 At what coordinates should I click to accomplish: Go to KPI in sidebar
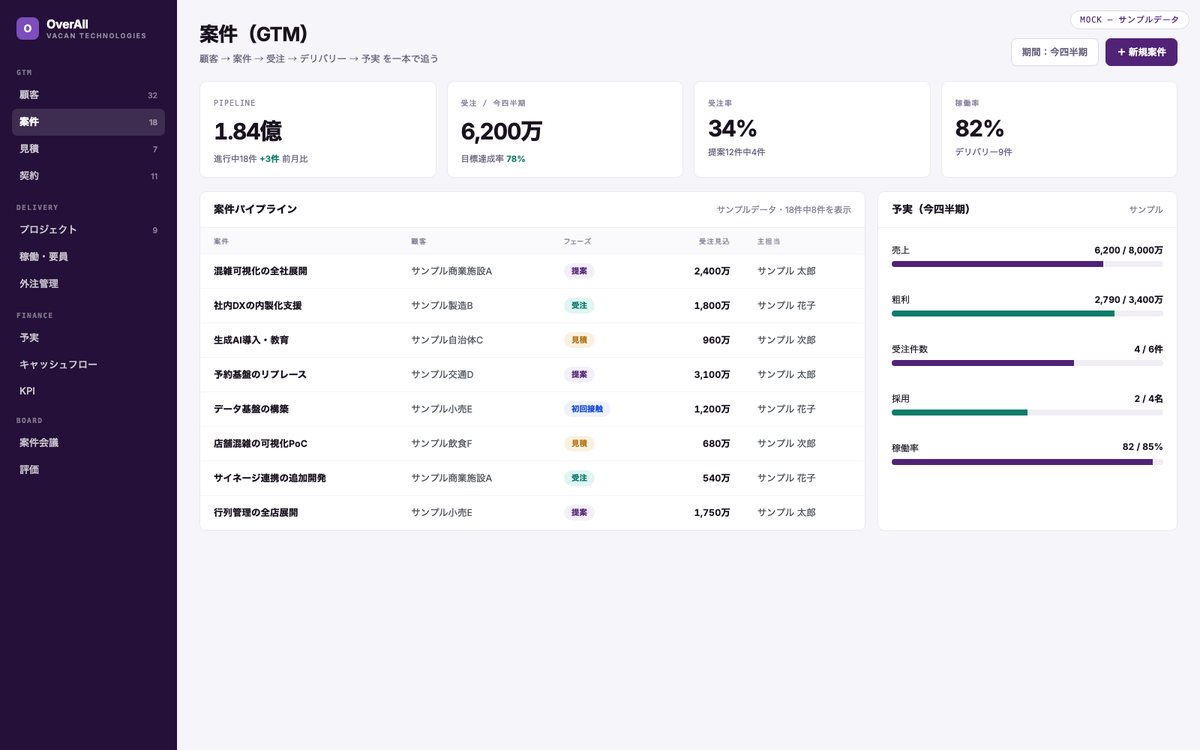88,391
